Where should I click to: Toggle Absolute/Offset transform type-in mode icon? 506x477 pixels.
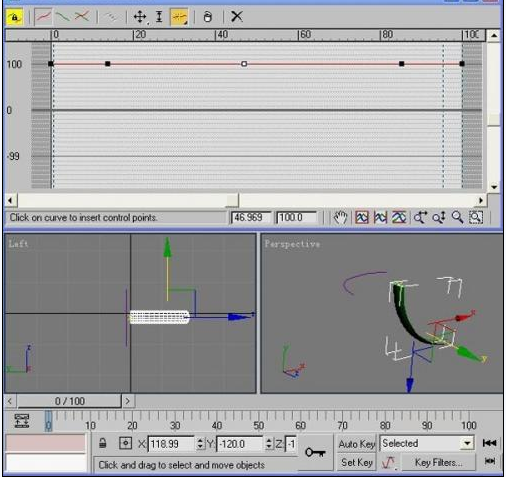point(125,444)
